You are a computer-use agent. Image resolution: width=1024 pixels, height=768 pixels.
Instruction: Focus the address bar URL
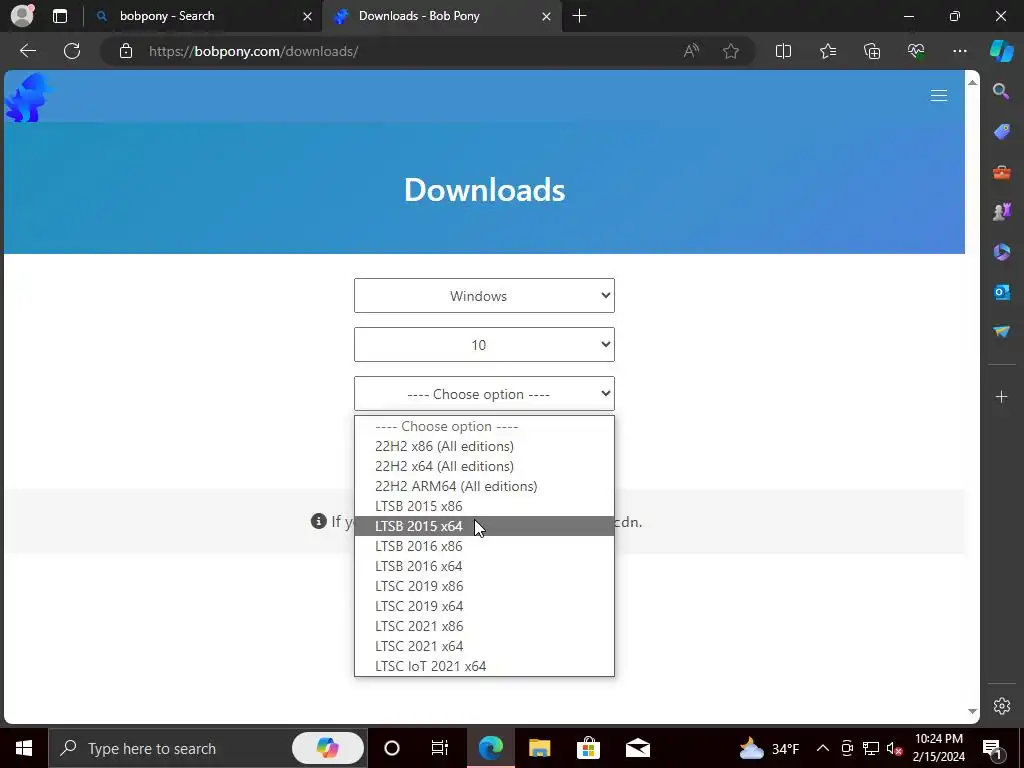253,51
